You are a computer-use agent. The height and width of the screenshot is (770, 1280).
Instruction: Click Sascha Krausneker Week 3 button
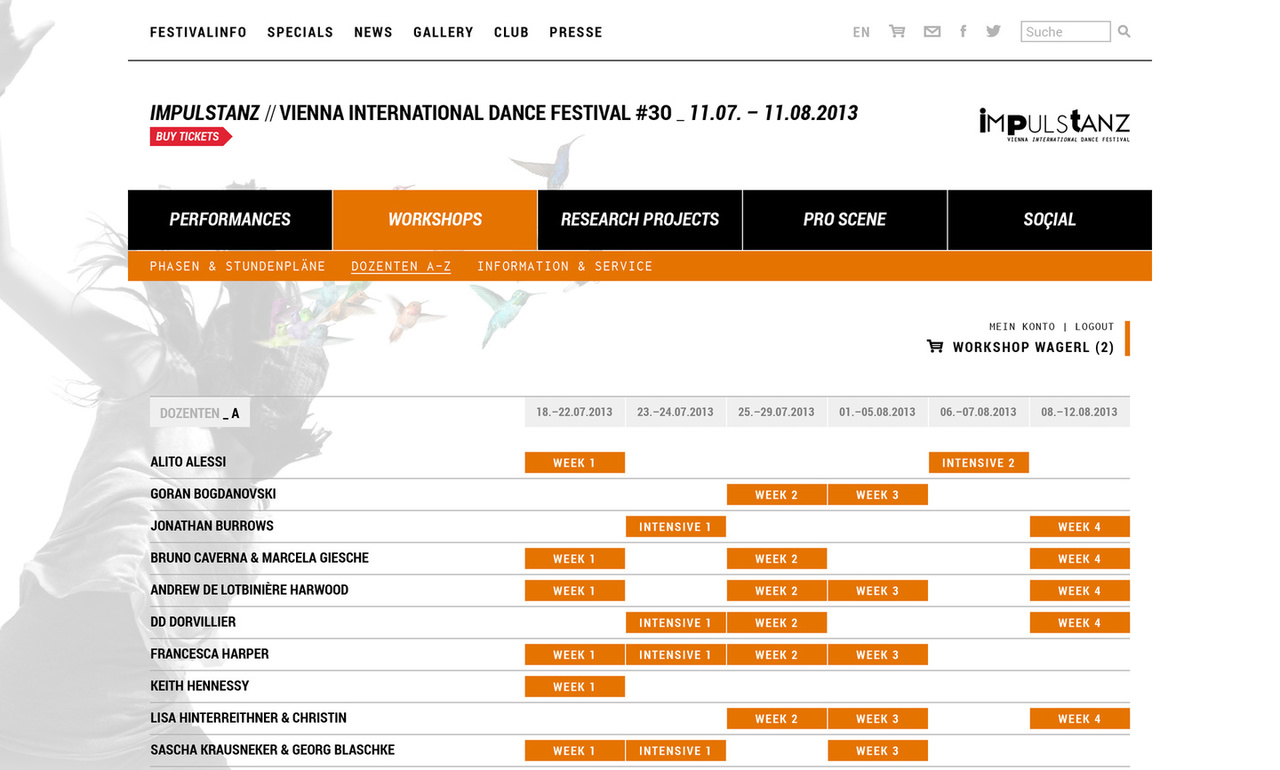click(877, 751)
